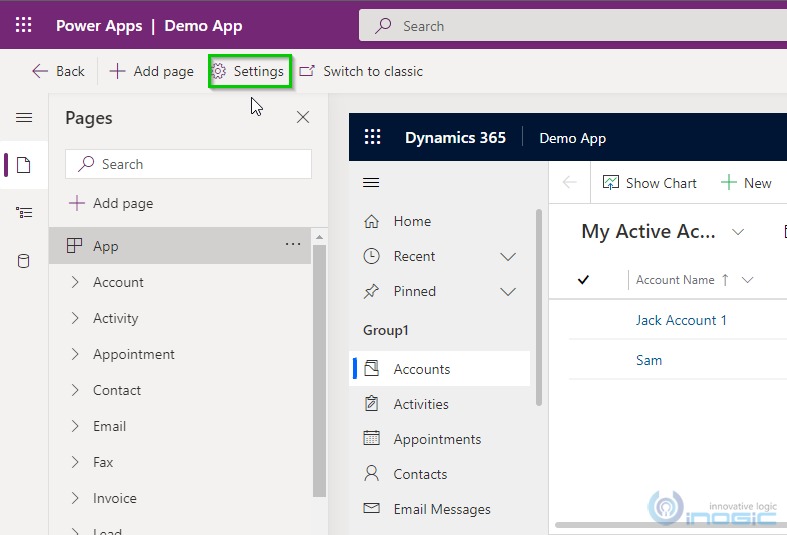Expand the Account page tree item
This screenshot has height=535, width=787.
(75, 283)
